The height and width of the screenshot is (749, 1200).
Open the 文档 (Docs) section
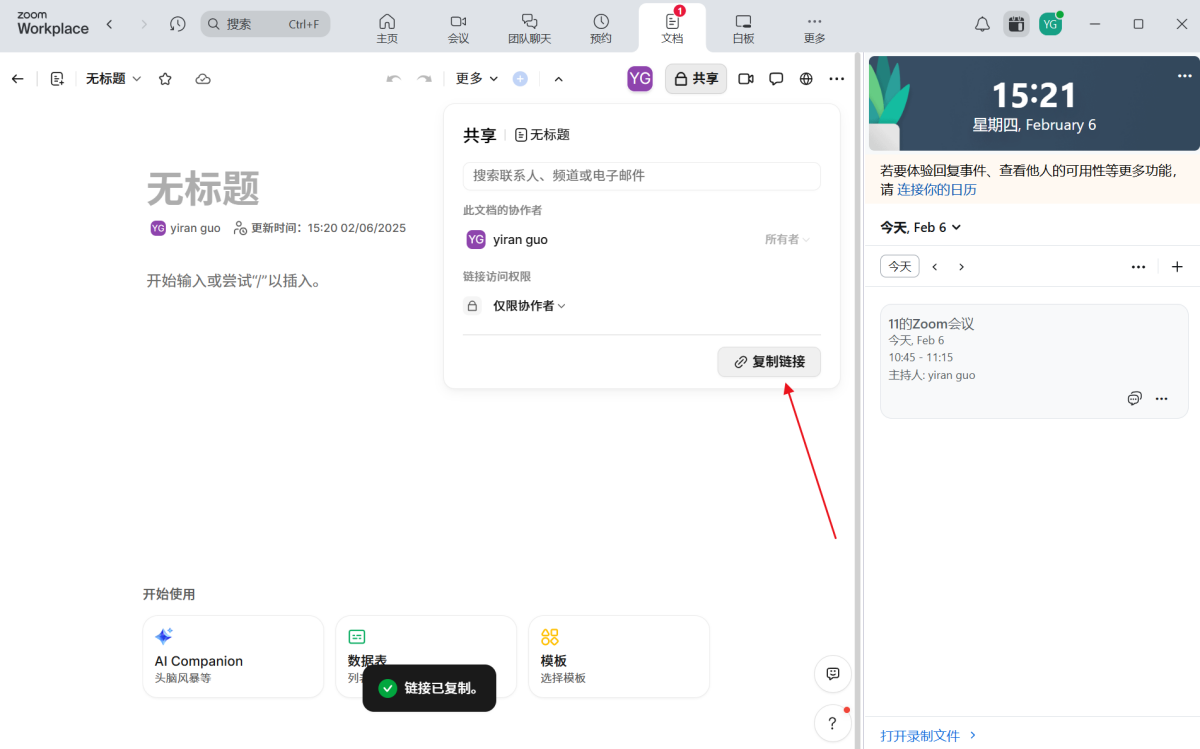pyautogui.click(x=672, y=24)
